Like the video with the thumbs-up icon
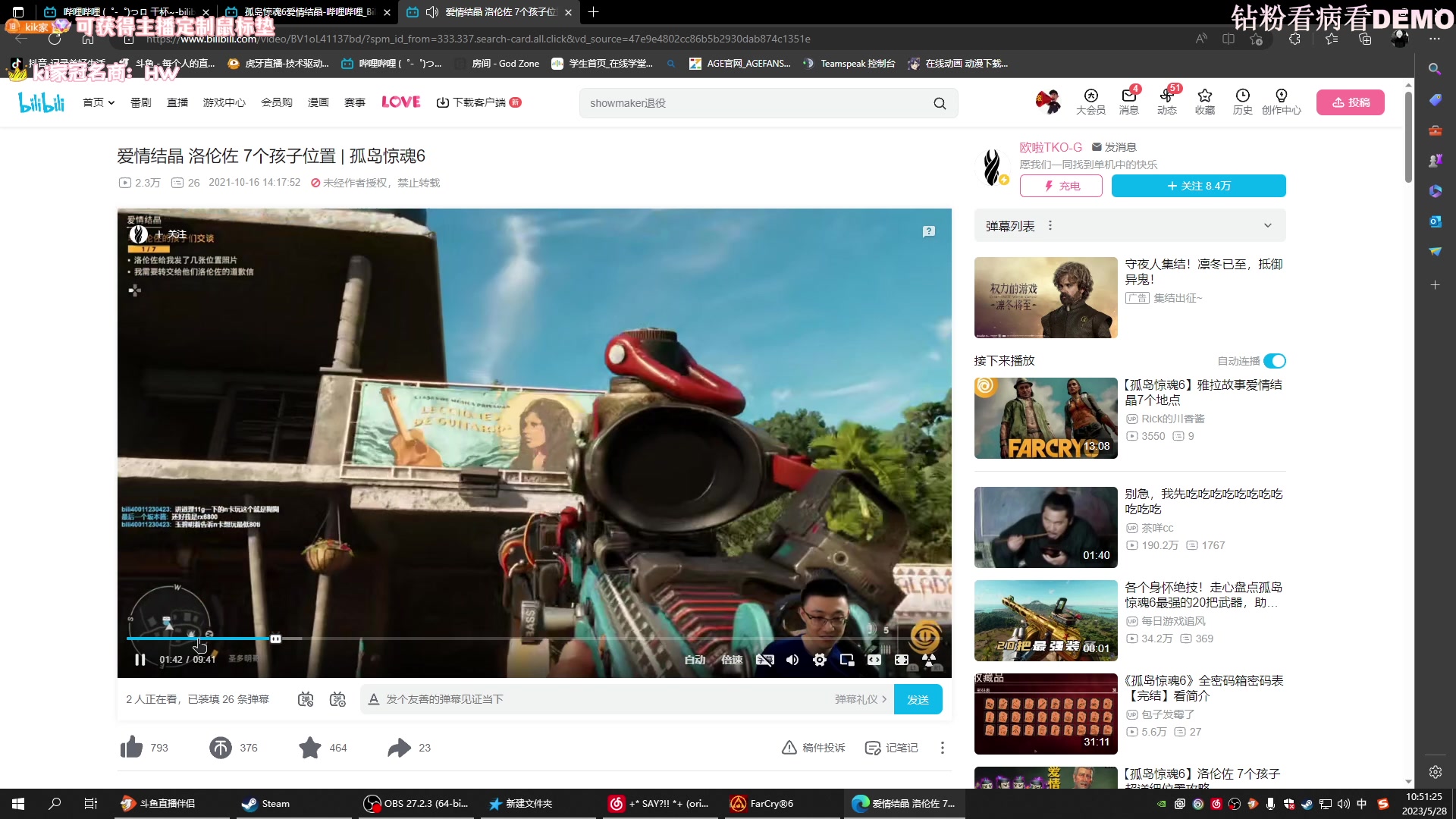This screenshot has width=1456, height=819. click(x=131, y=748)
